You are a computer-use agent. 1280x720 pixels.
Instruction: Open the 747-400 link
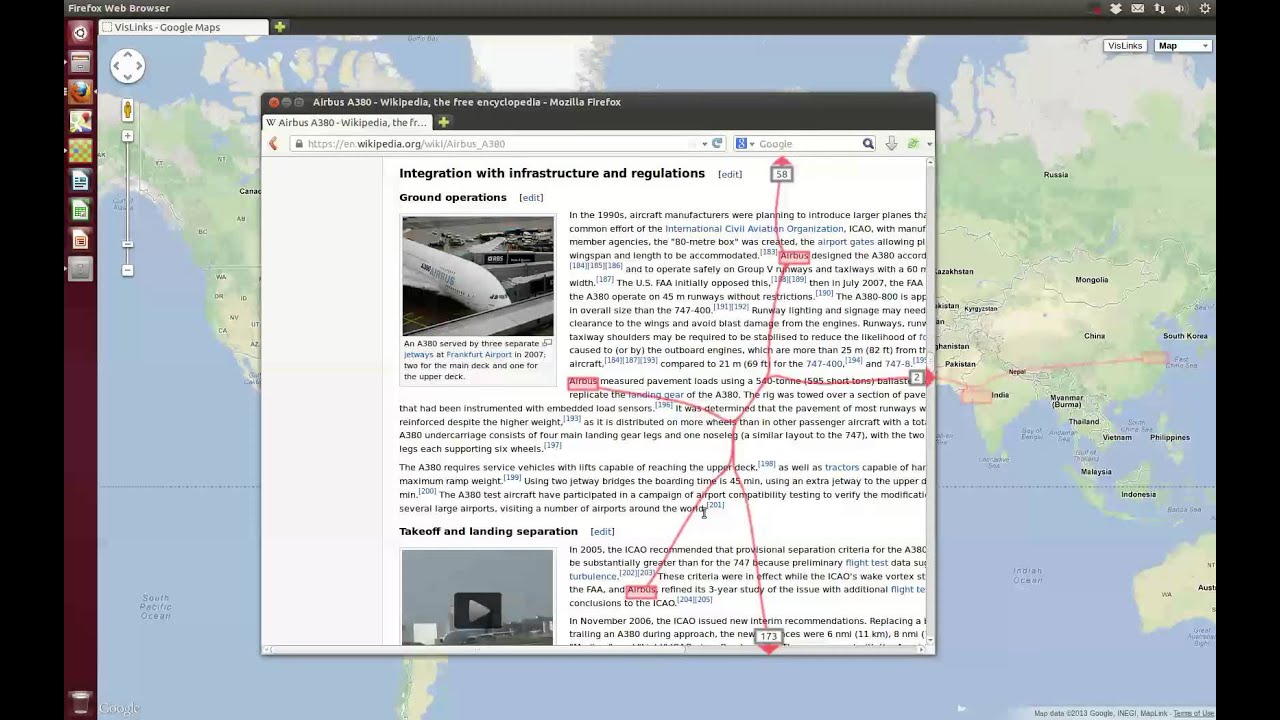tap(825, 364)
